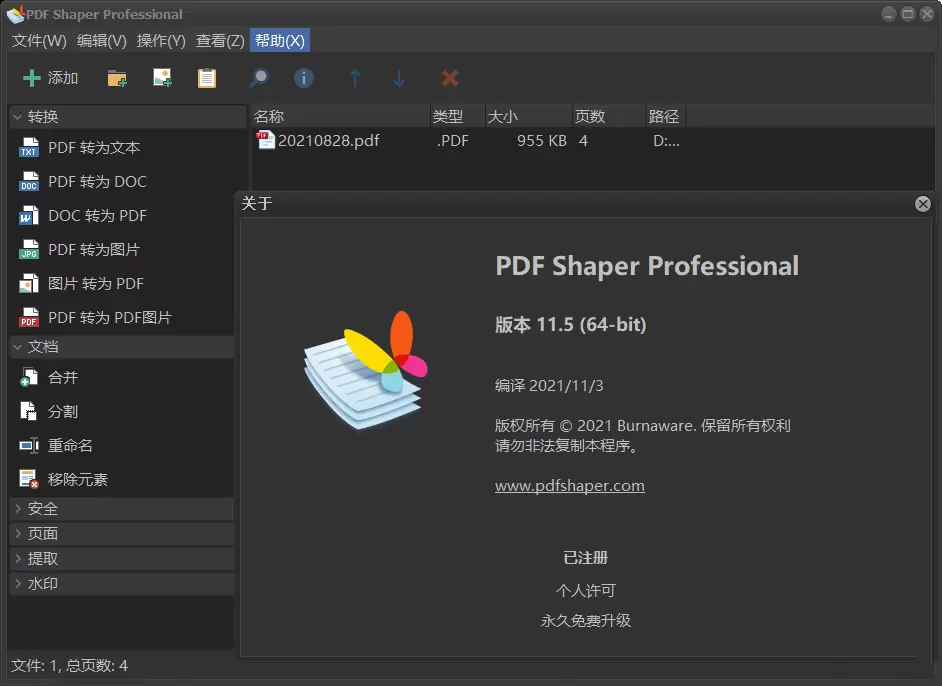Click the Word icon beside DOC 转为 PDF
942x686 pixels.
coord(29,215)
